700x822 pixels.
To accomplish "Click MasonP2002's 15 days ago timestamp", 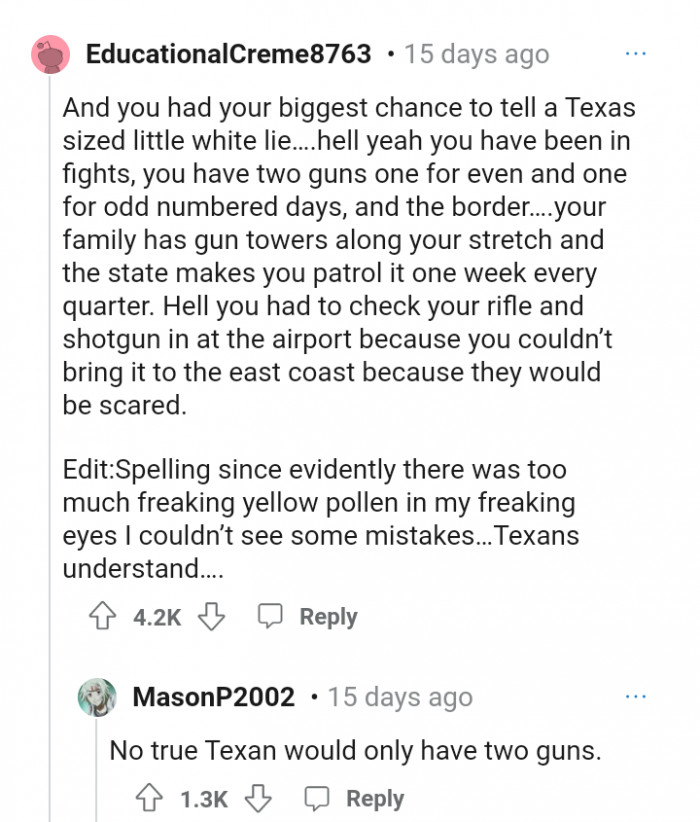I will (x=400, y=697).
